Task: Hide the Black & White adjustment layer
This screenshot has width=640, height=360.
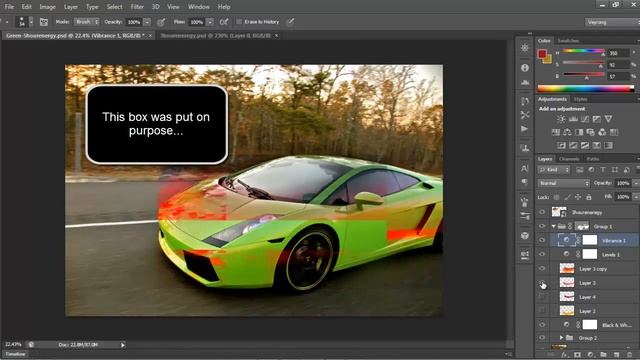Action: coord(542,325)
